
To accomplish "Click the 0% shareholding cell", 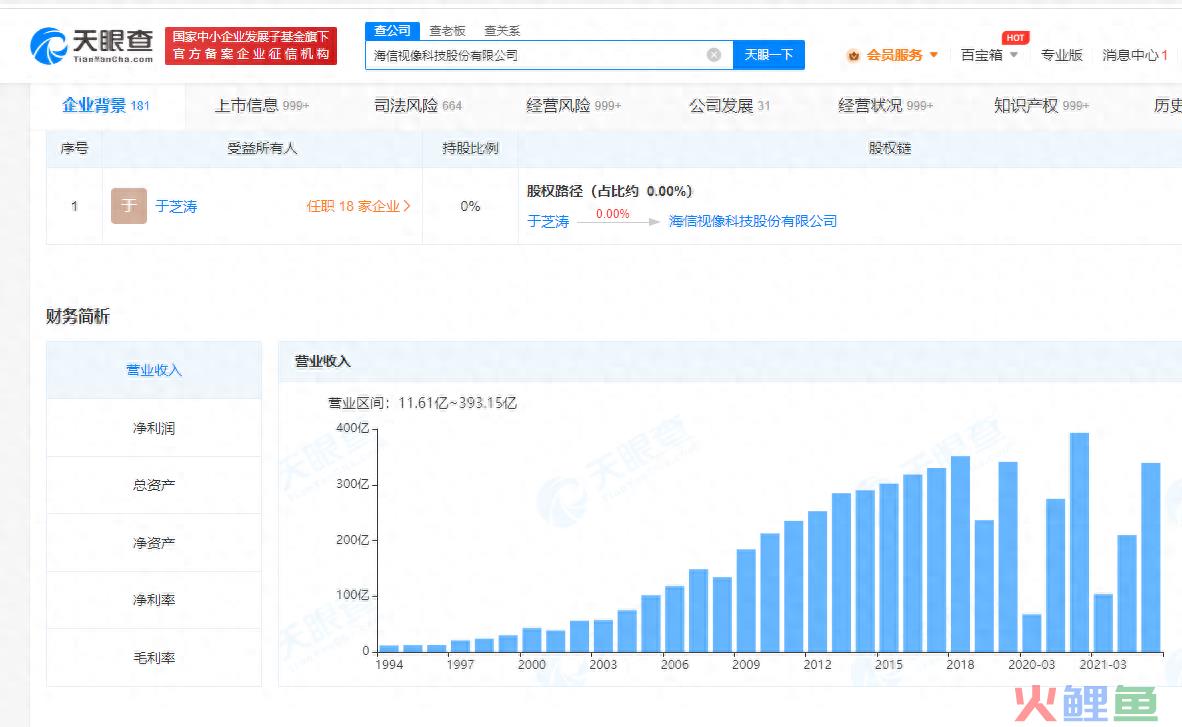I will (x=470, y=206).
